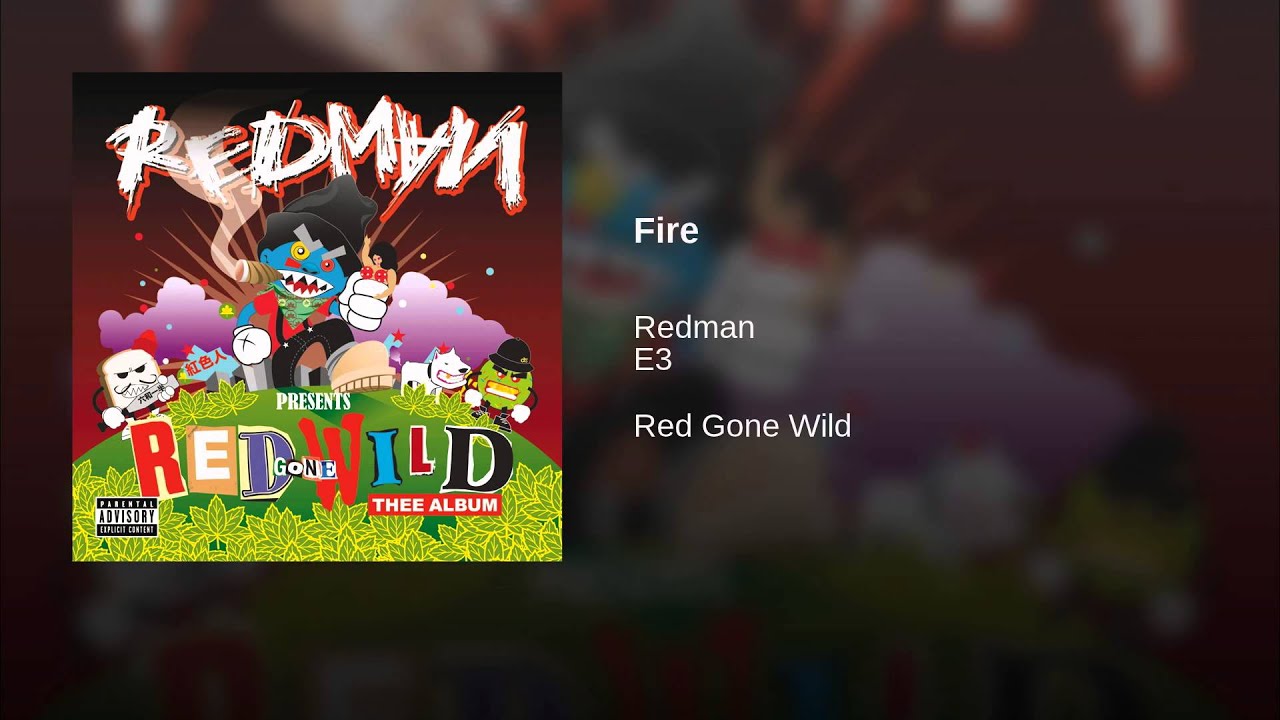Open the "Red Gone Wild" album name
Viewport: 1280px width, 720px height.
(742, 426)
